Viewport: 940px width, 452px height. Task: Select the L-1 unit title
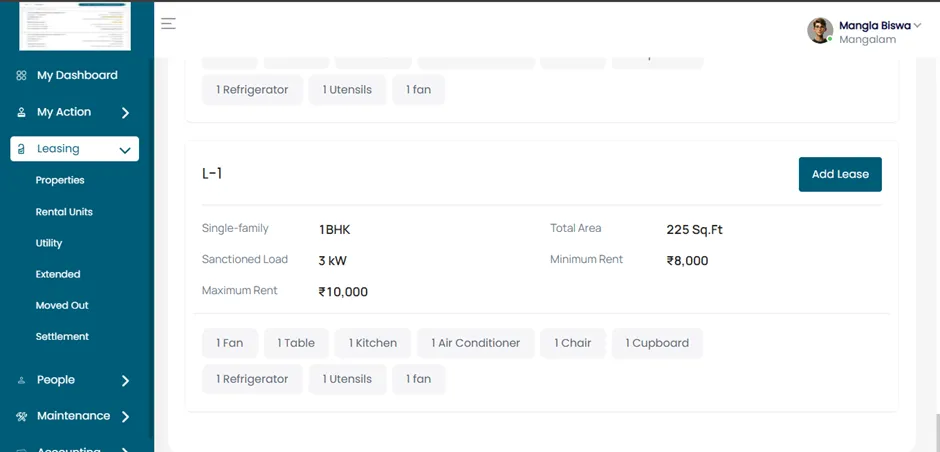[212, 174]
